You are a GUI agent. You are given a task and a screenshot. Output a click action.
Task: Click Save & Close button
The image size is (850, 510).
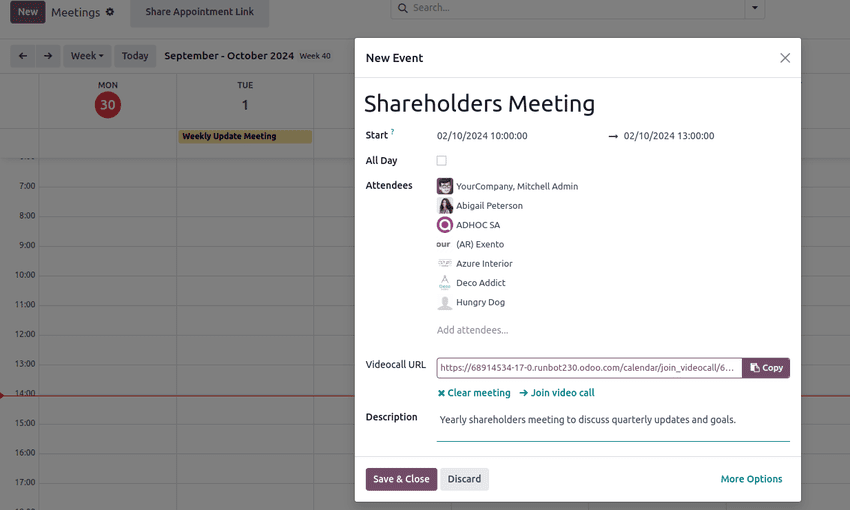point(401,479)
